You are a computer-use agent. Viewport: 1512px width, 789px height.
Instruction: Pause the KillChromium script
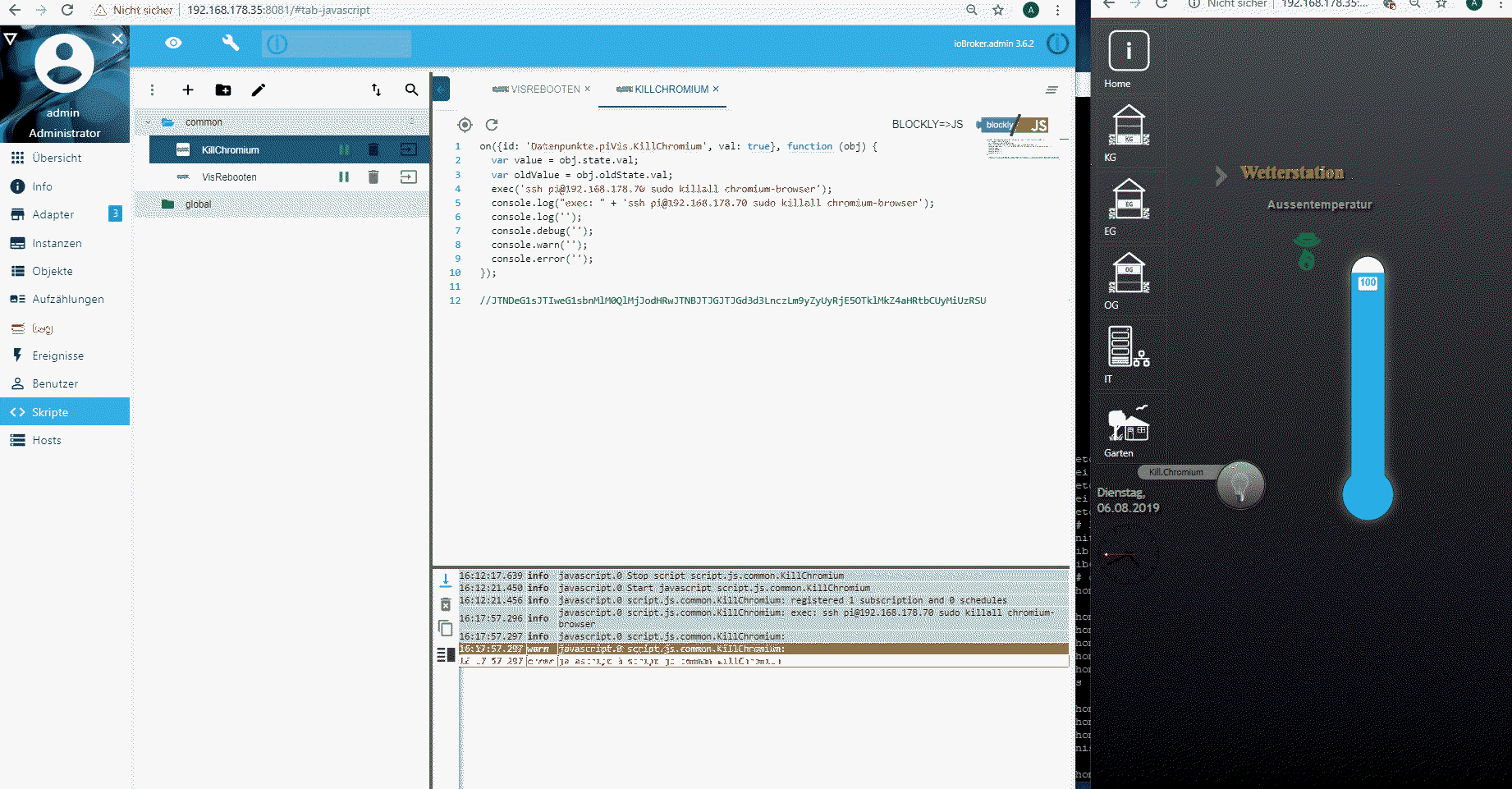click(344, 149)
